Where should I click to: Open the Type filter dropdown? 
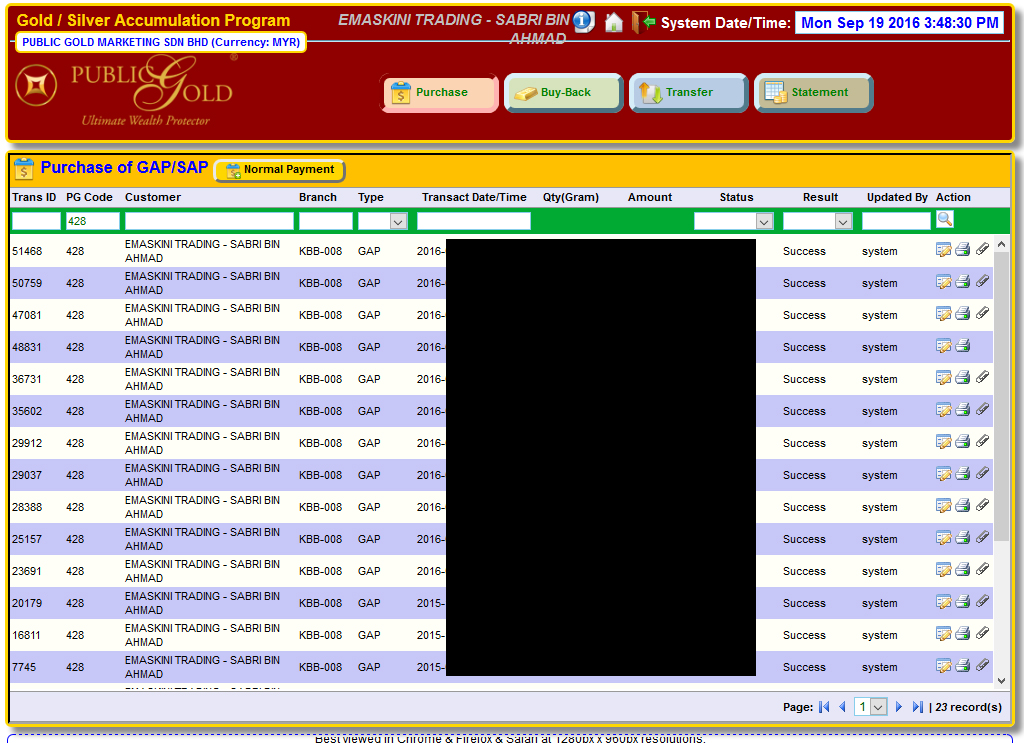point(383,221)
